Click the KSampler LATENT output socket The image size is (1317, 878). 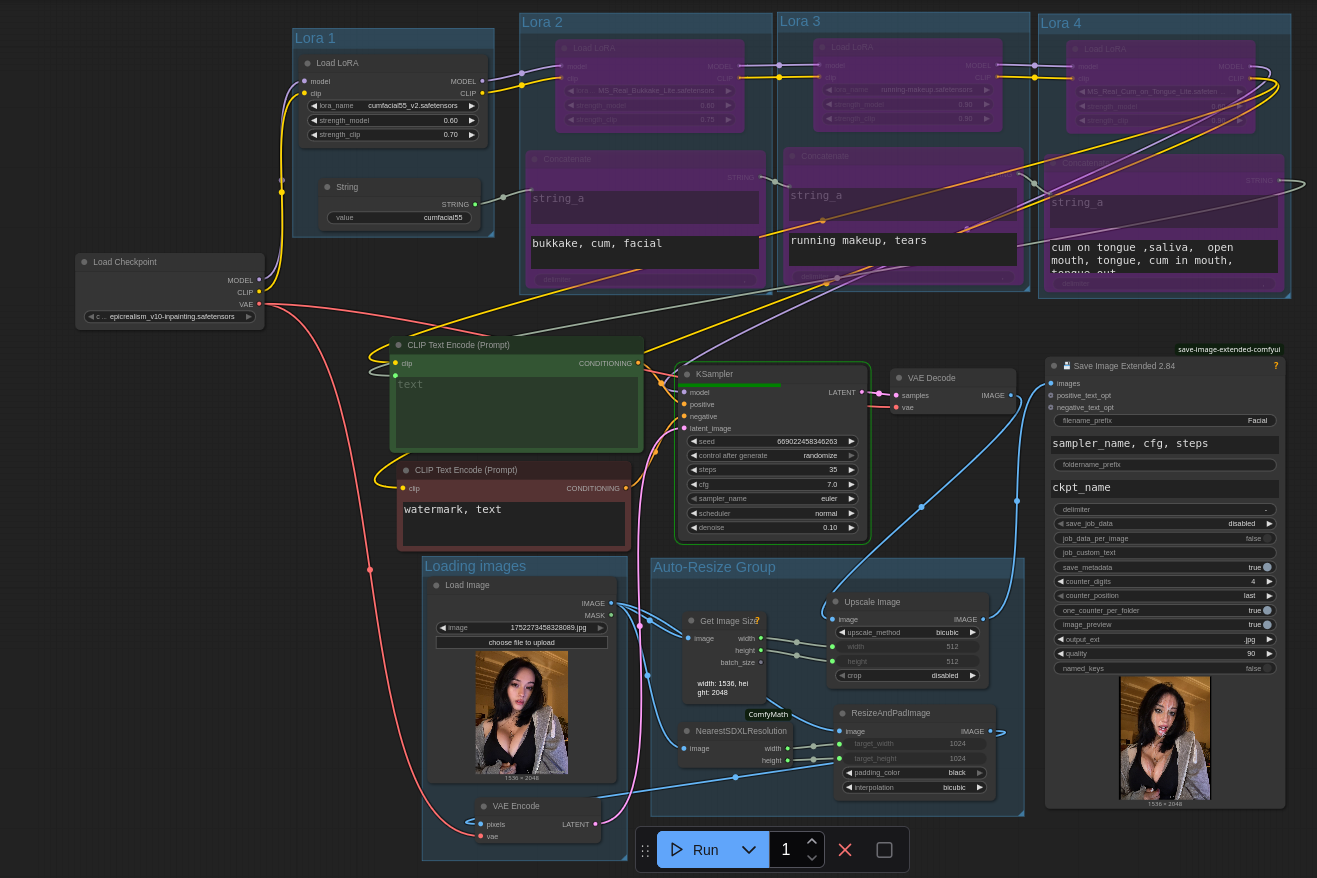pyautogui.click(x=862, y=392)
